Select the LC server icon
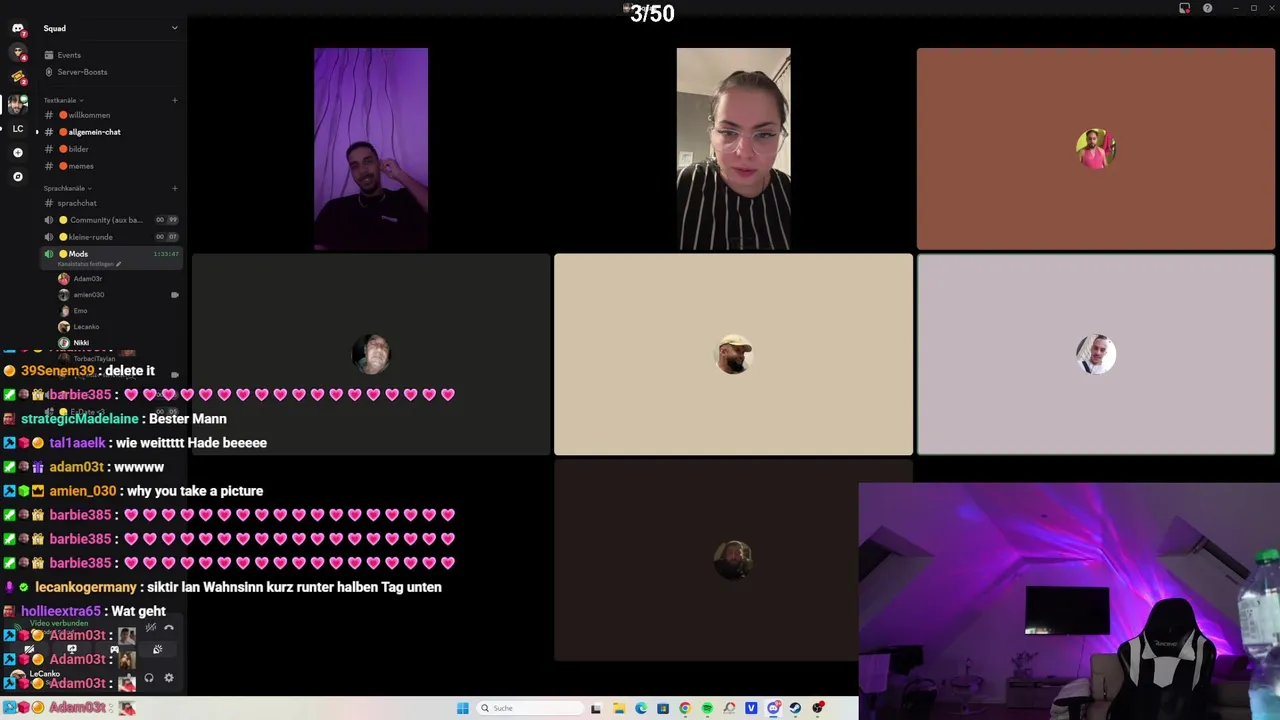 coord(17,129)
